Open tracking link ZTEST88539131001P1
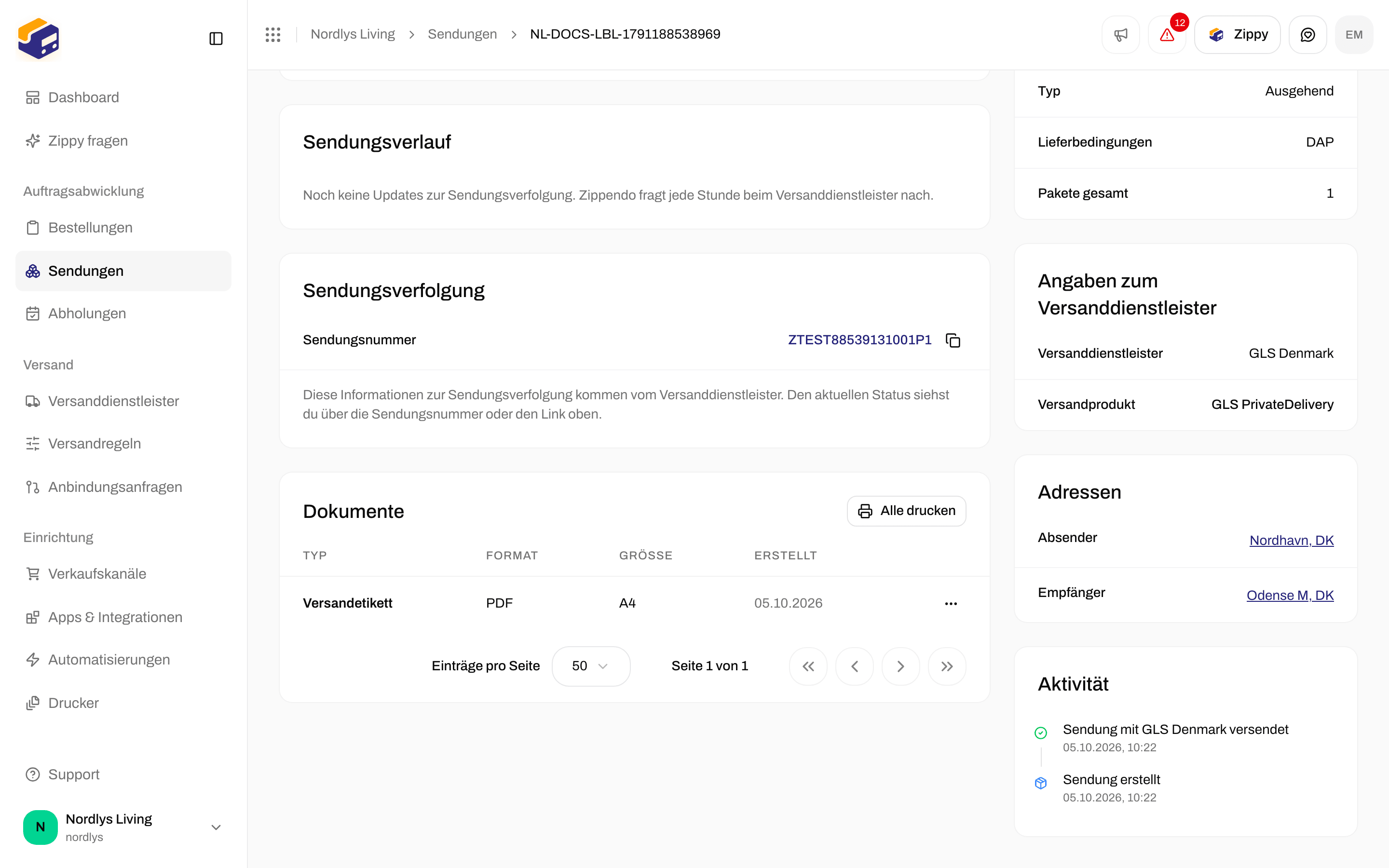Viewport: 1389px width, 868px height. coord(859,340)
